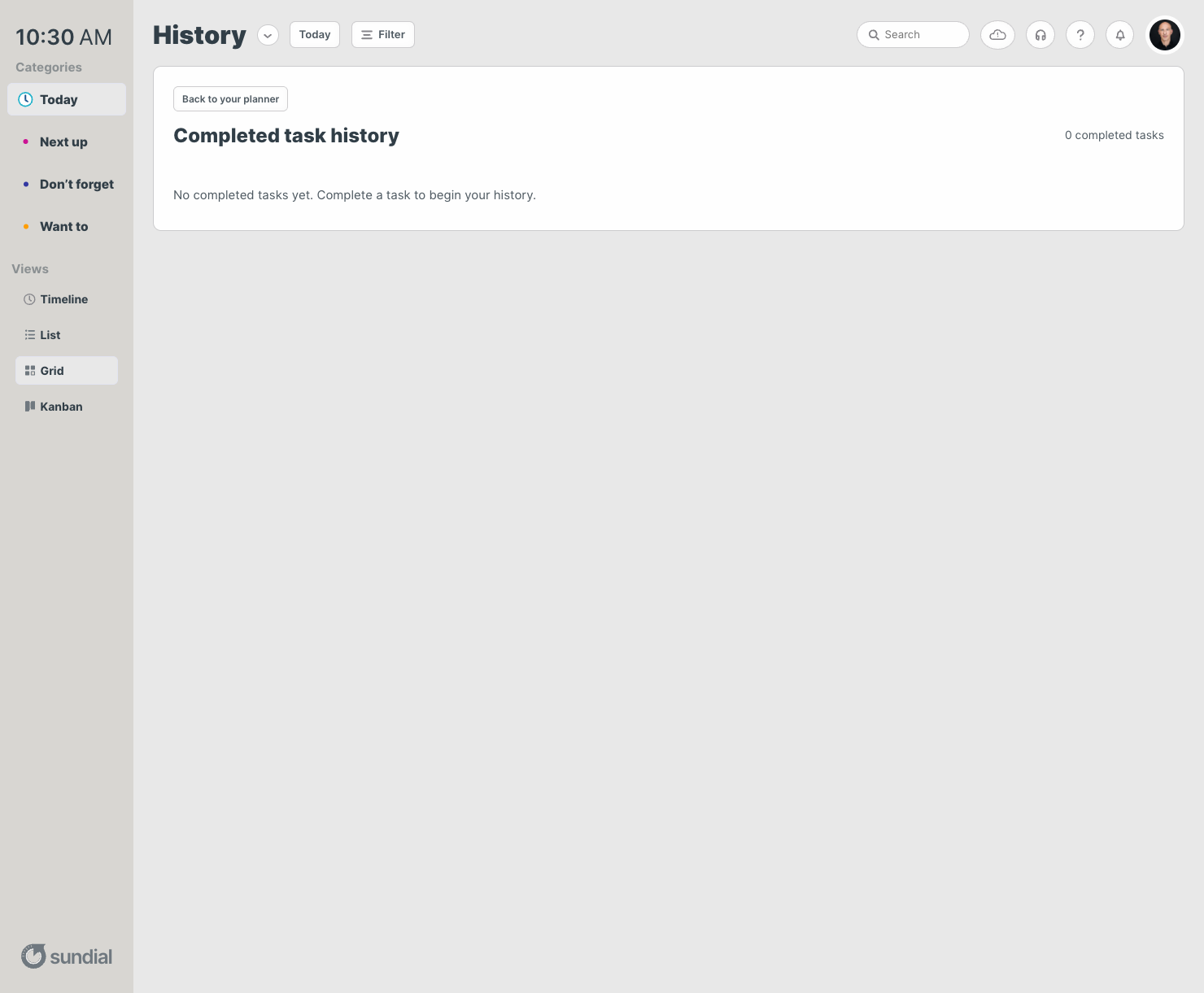Screen dimensions: 1204x993
Task: Click the cloud sync icon
Action: pyautogui.click(x=997, y=35)
